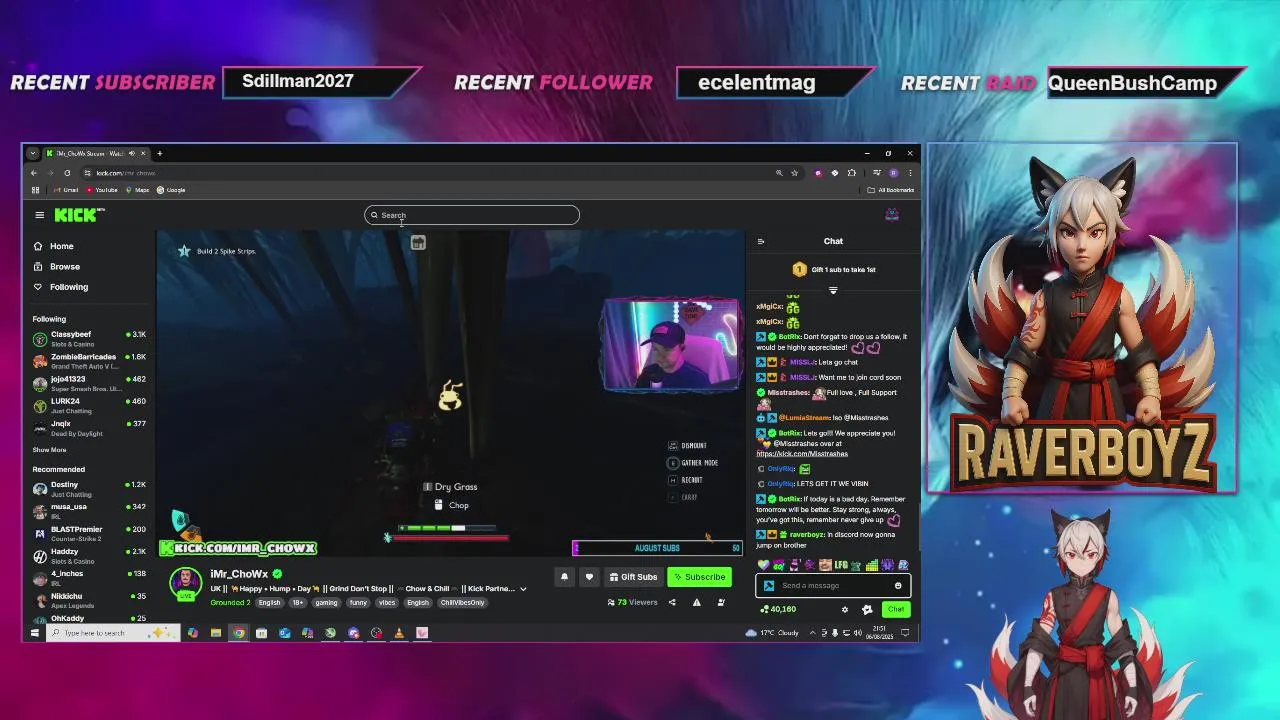Open the emoji picker in chat input
The image size is (1280, 720).
(898, 586)
